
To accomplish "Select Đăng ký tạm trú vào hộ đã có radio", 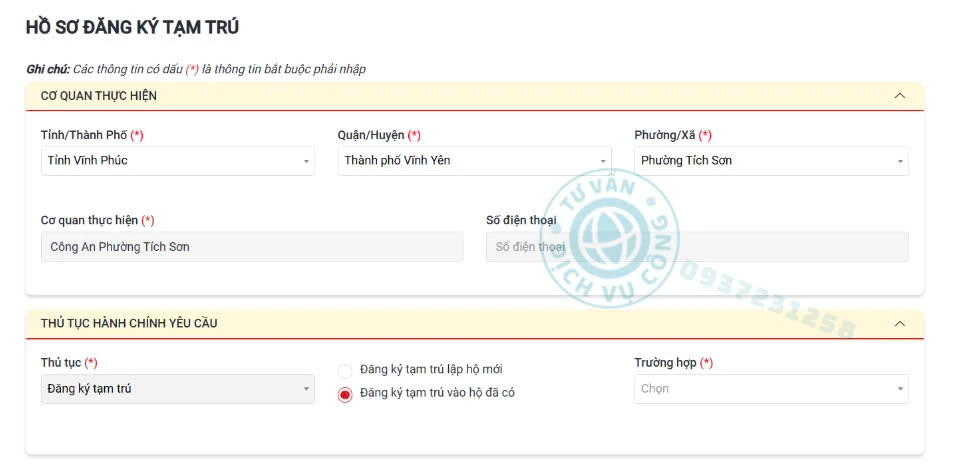I will 345,395.
